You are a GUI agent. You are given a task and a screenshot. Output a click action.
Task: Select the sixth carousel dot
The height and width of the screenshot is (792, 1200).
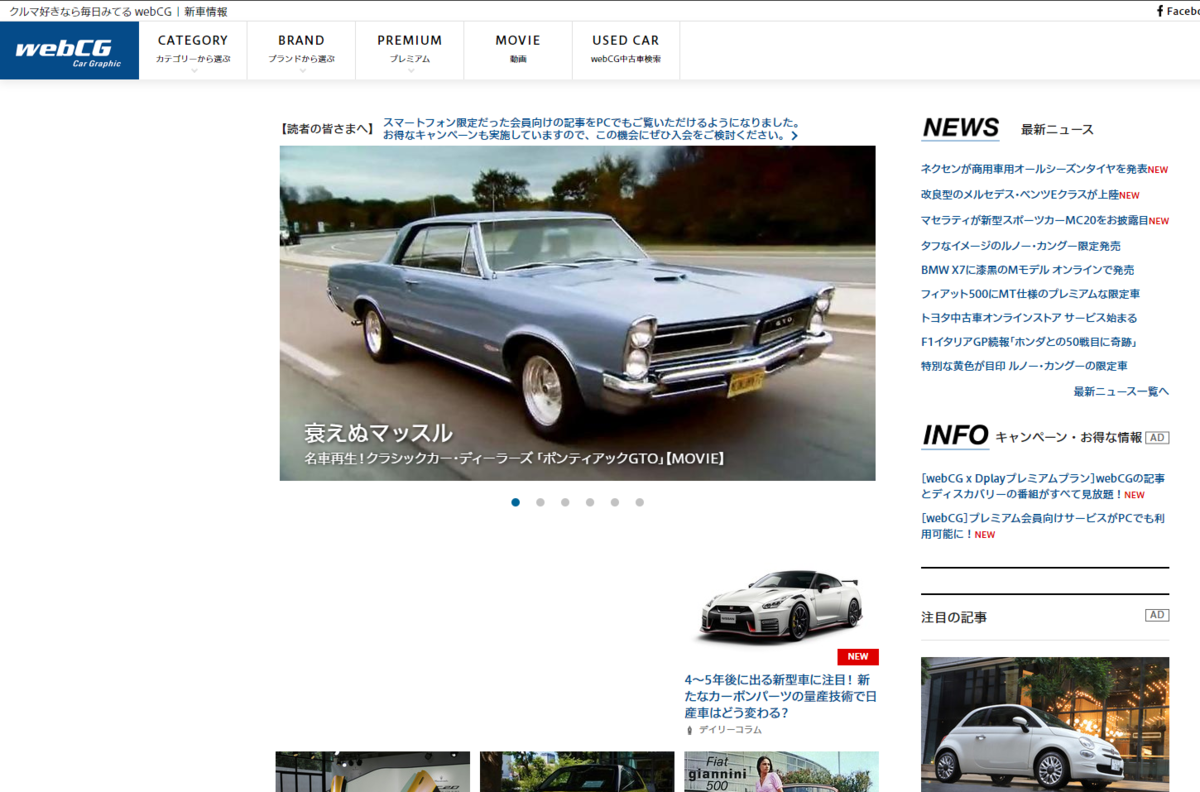(640, 502)
